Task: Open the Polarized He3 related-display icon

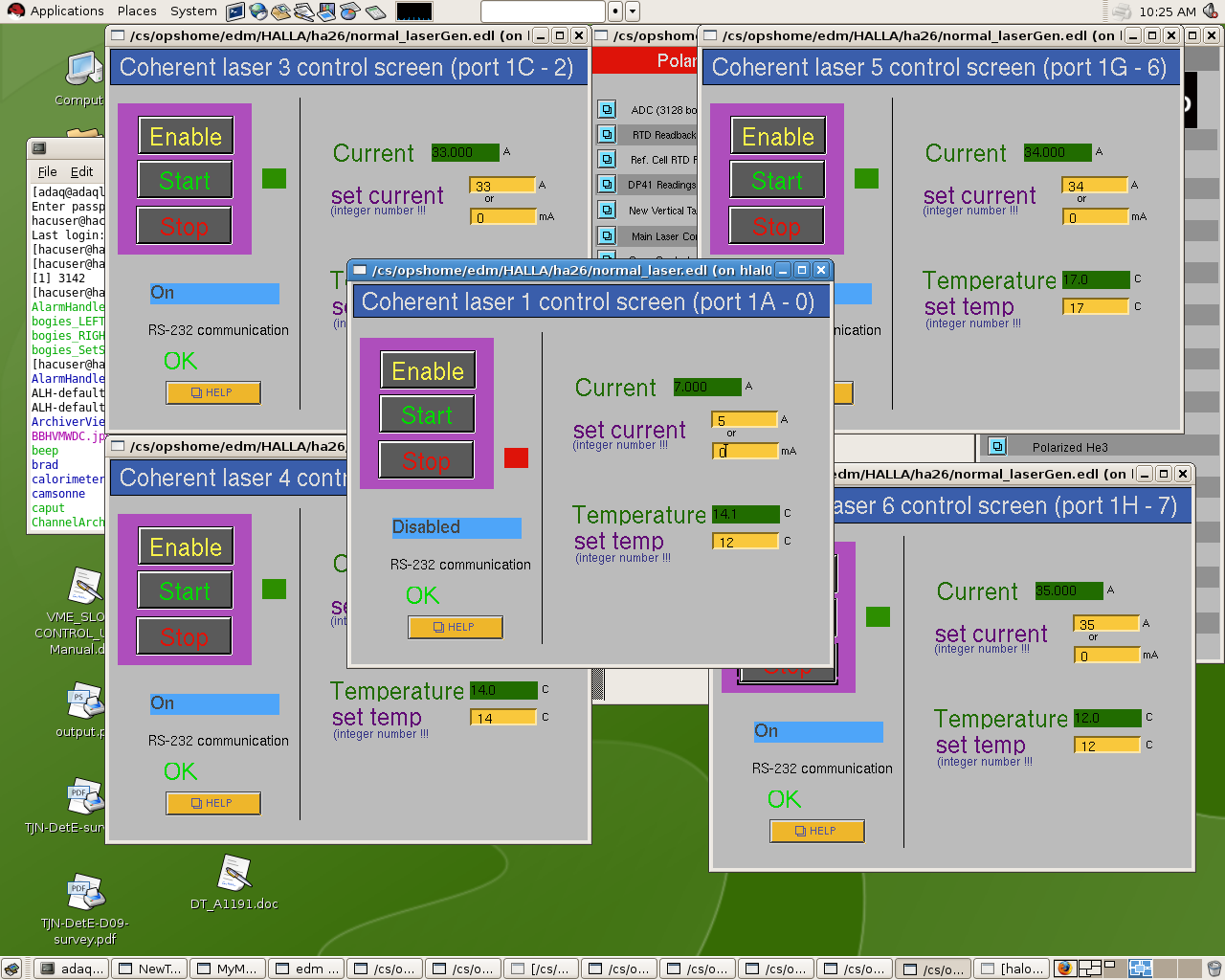Action: point(997,446)
